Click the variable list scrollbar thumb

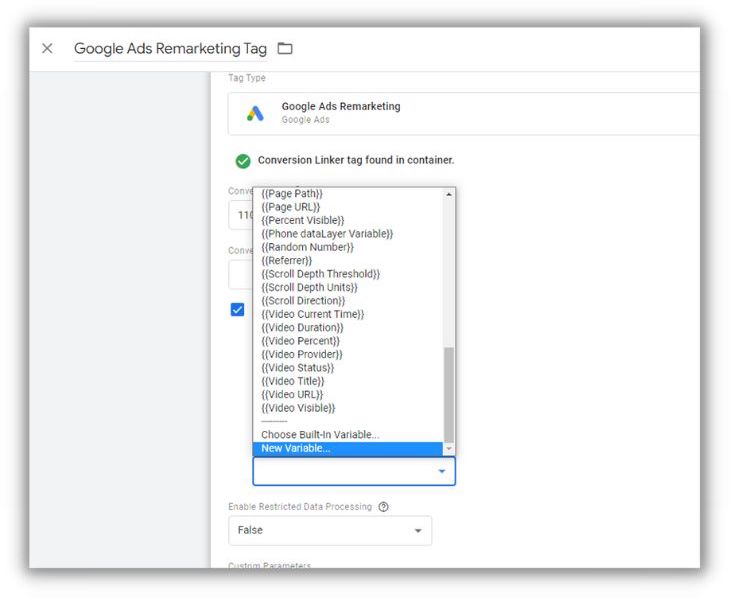point(448,394)
